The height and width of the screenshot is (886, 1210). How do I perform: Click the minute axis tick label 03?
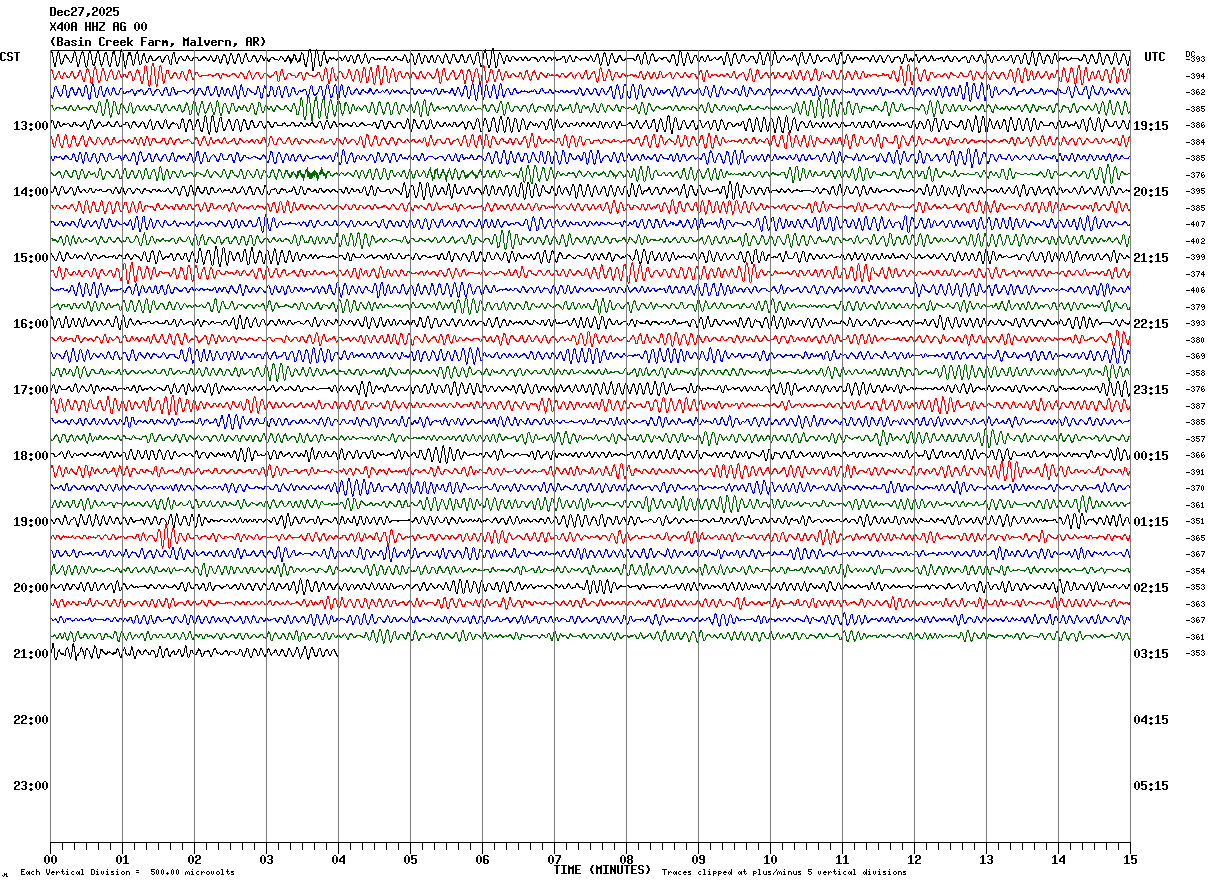point(266,859)
